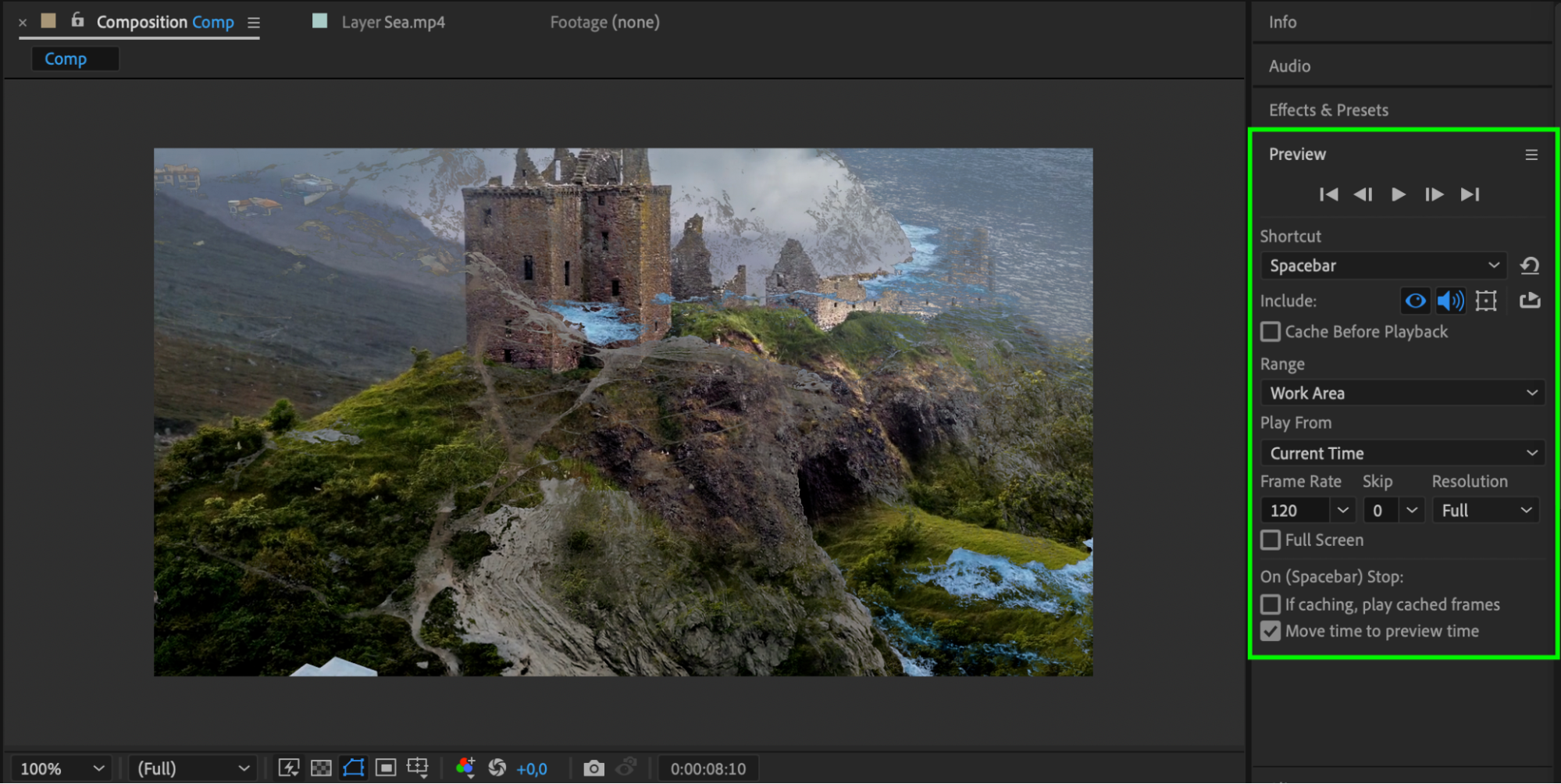Step back one frame in Preview

click(x=1363, y=194)
